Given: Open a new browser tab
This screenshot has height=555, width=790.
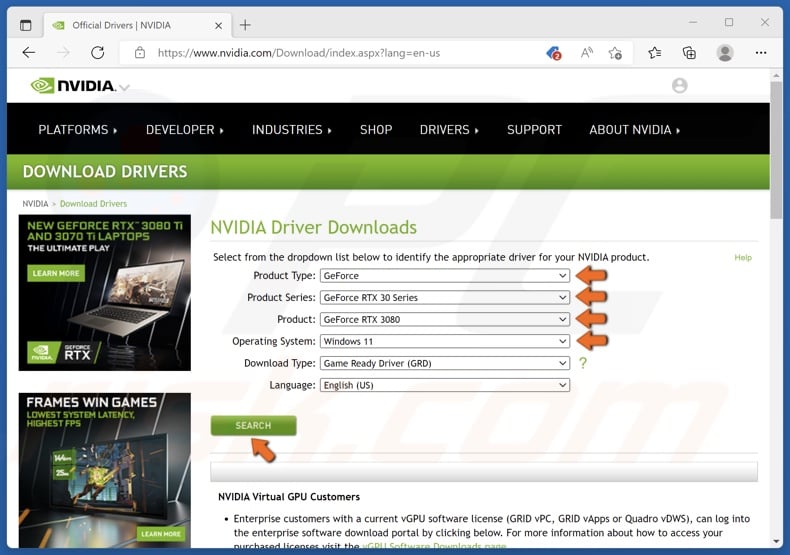Looking at the screenshot, I should click(245, 25).
